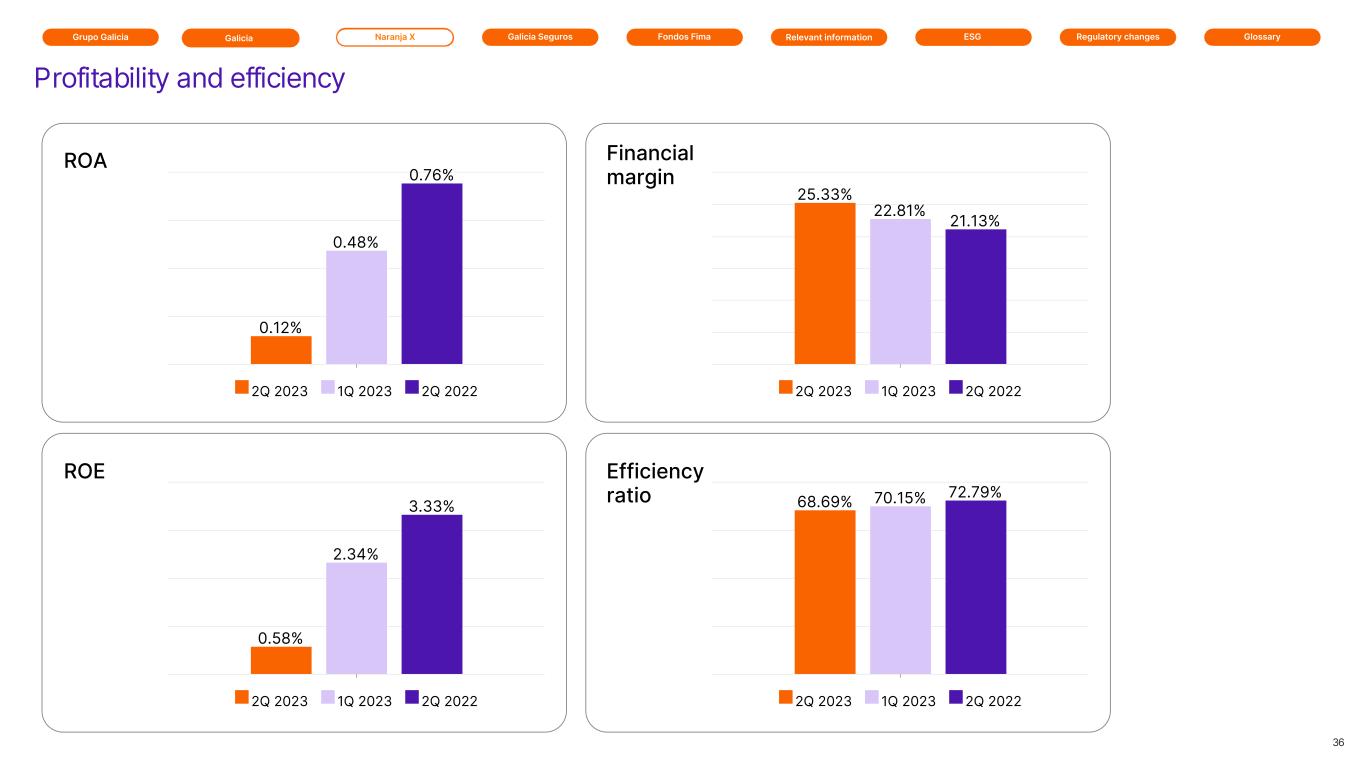This screenshot has width=1365, height=768.
Task: Click Efficiency ratio 2Q 2022 legend swatch
Action: pos(956,698)
